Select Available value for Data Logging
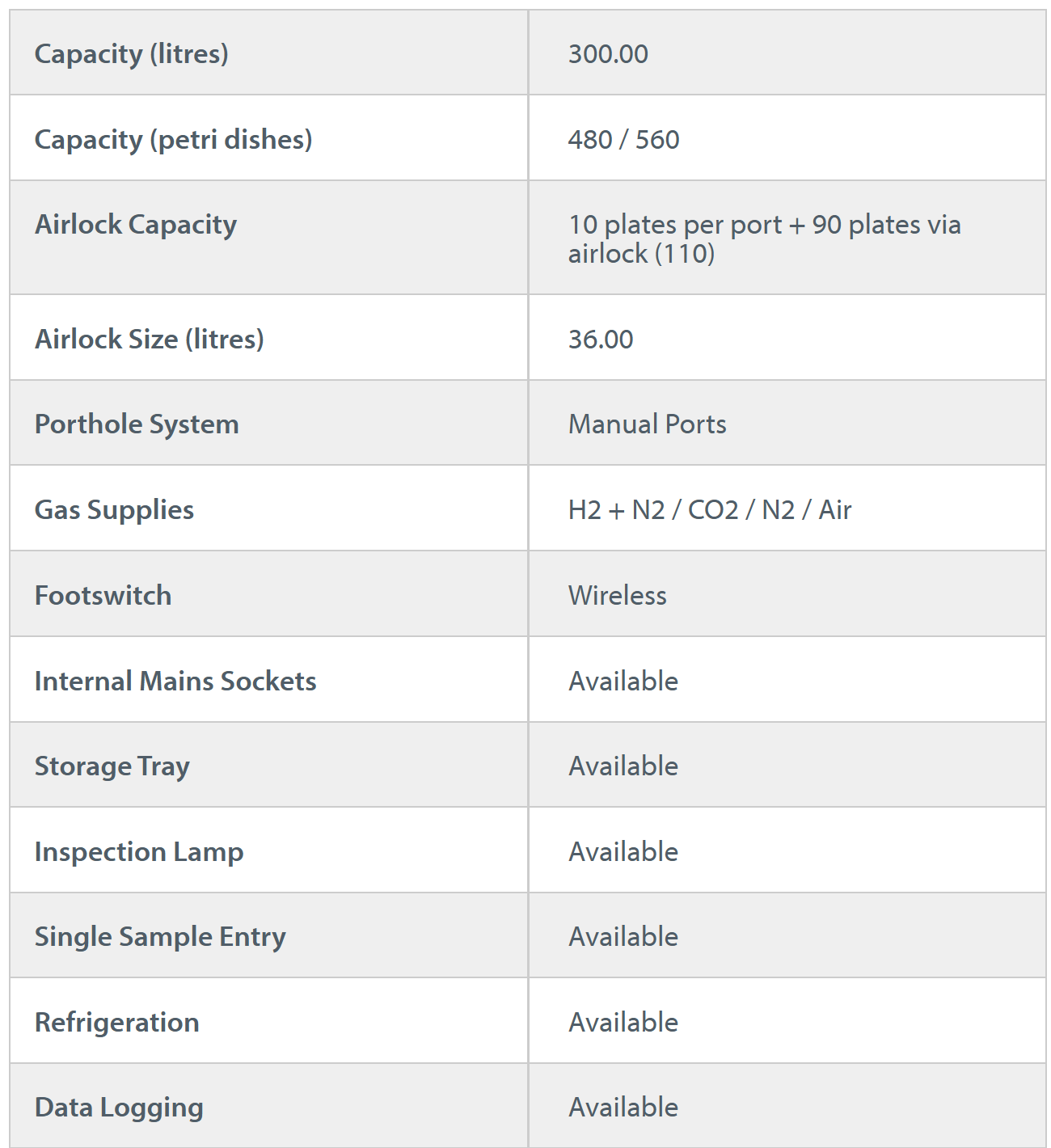 coord(623,1108)
